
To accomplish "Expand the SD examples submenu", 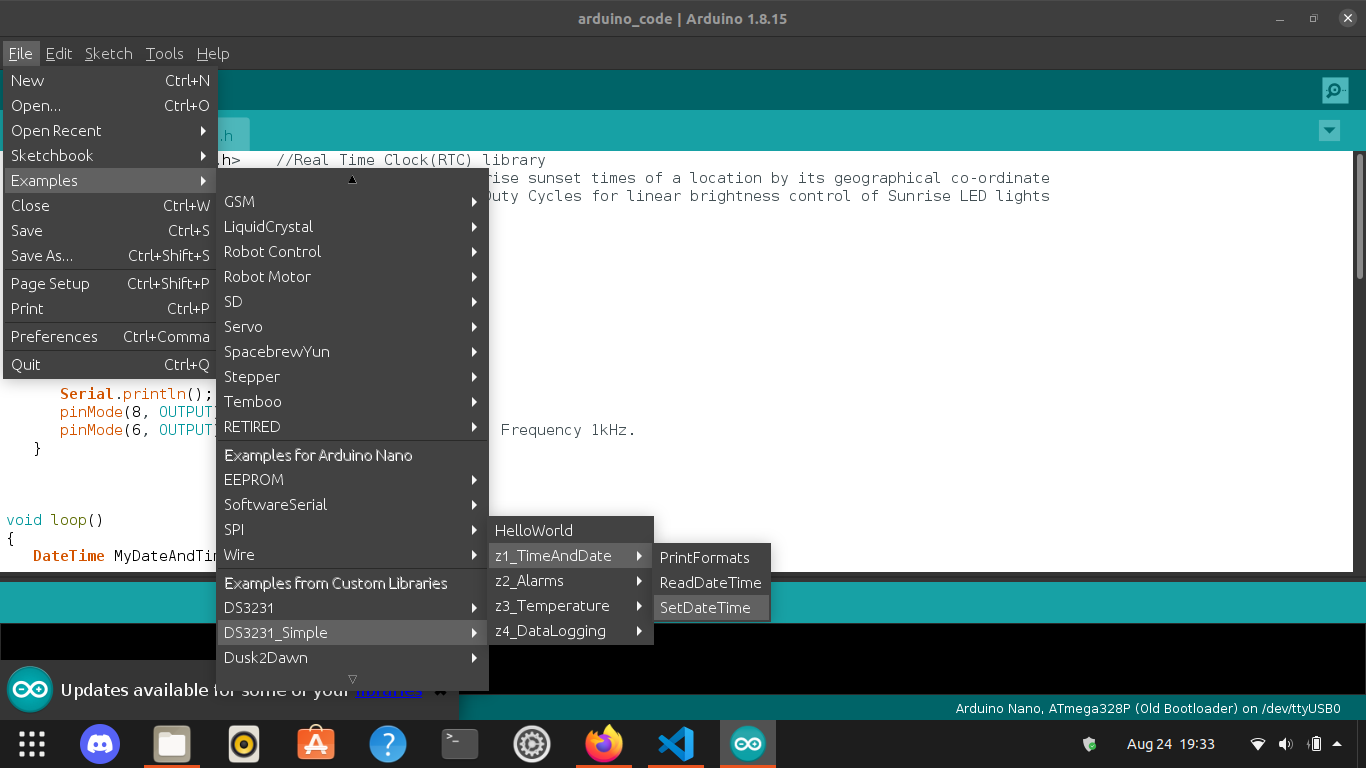I will (352, 302).
